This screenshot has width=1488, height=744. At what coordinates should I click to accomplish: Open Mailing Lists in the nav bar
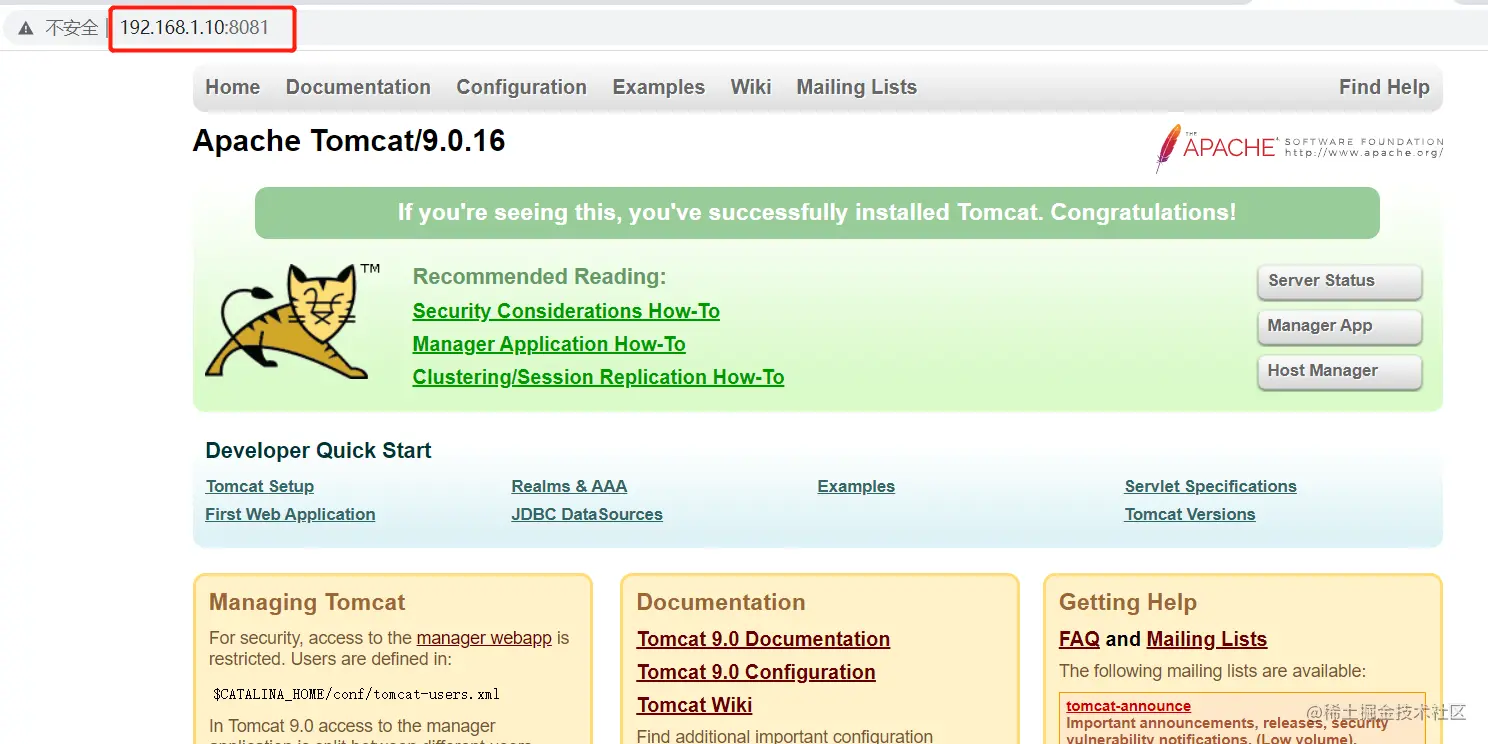coord(857,87)
